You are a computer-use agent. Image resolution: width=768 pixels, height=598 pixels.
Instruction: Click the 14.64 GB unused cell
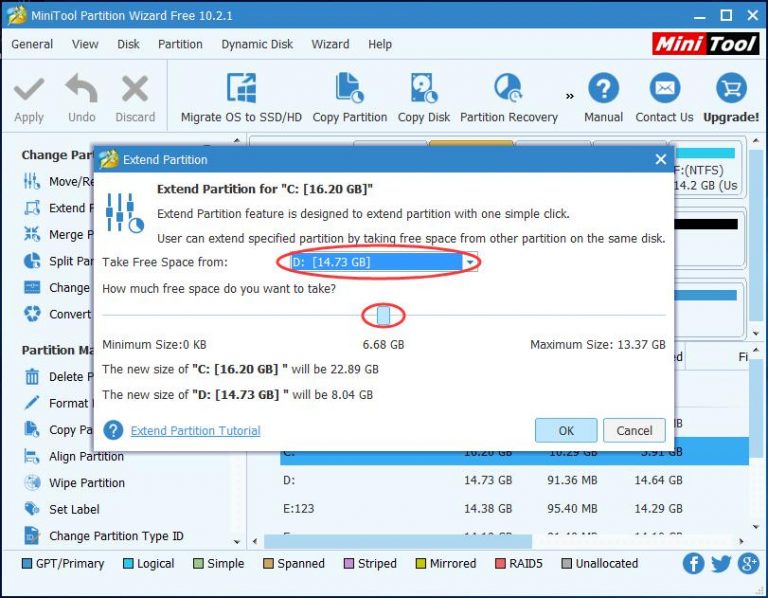(x=658, y=480)
